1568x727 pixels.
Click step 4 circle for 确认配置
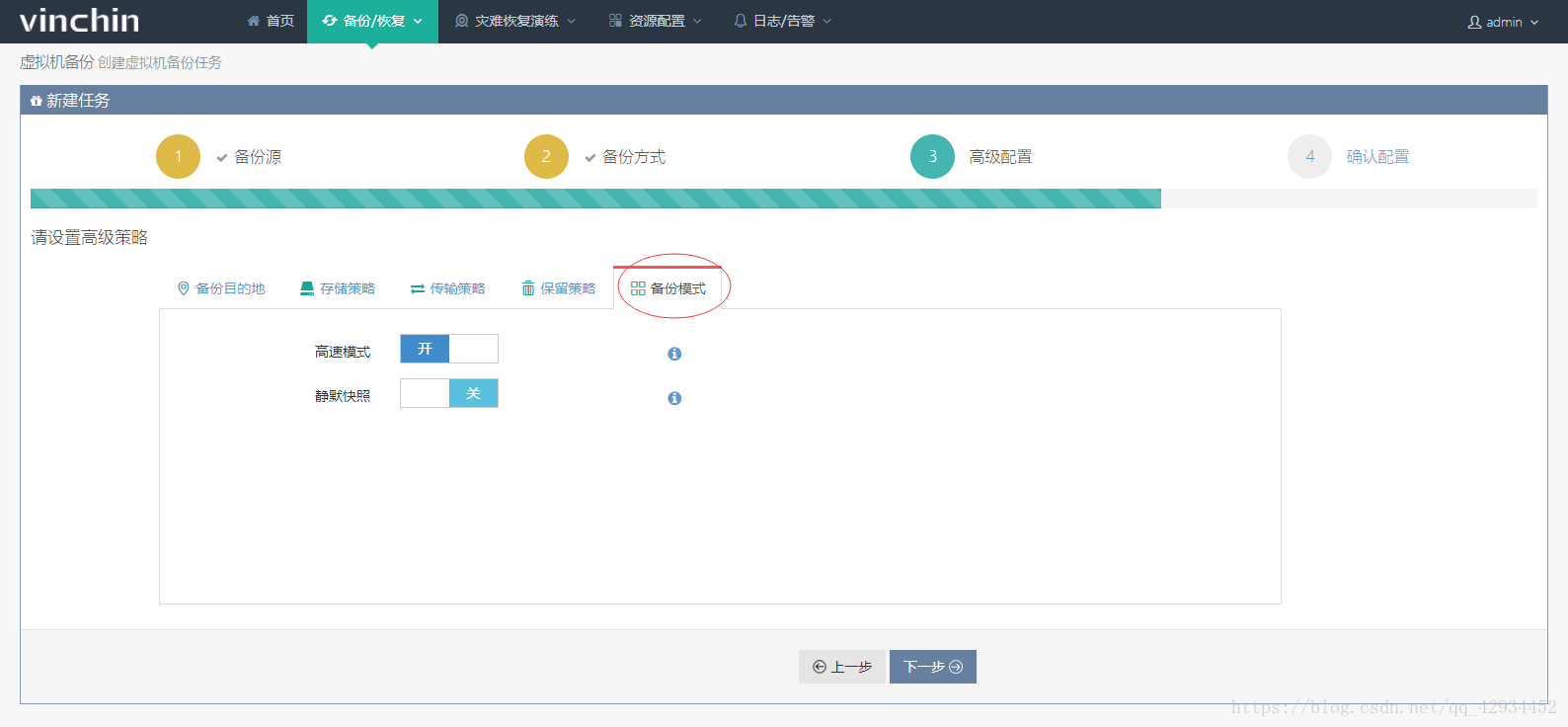tap(1309, 156)
